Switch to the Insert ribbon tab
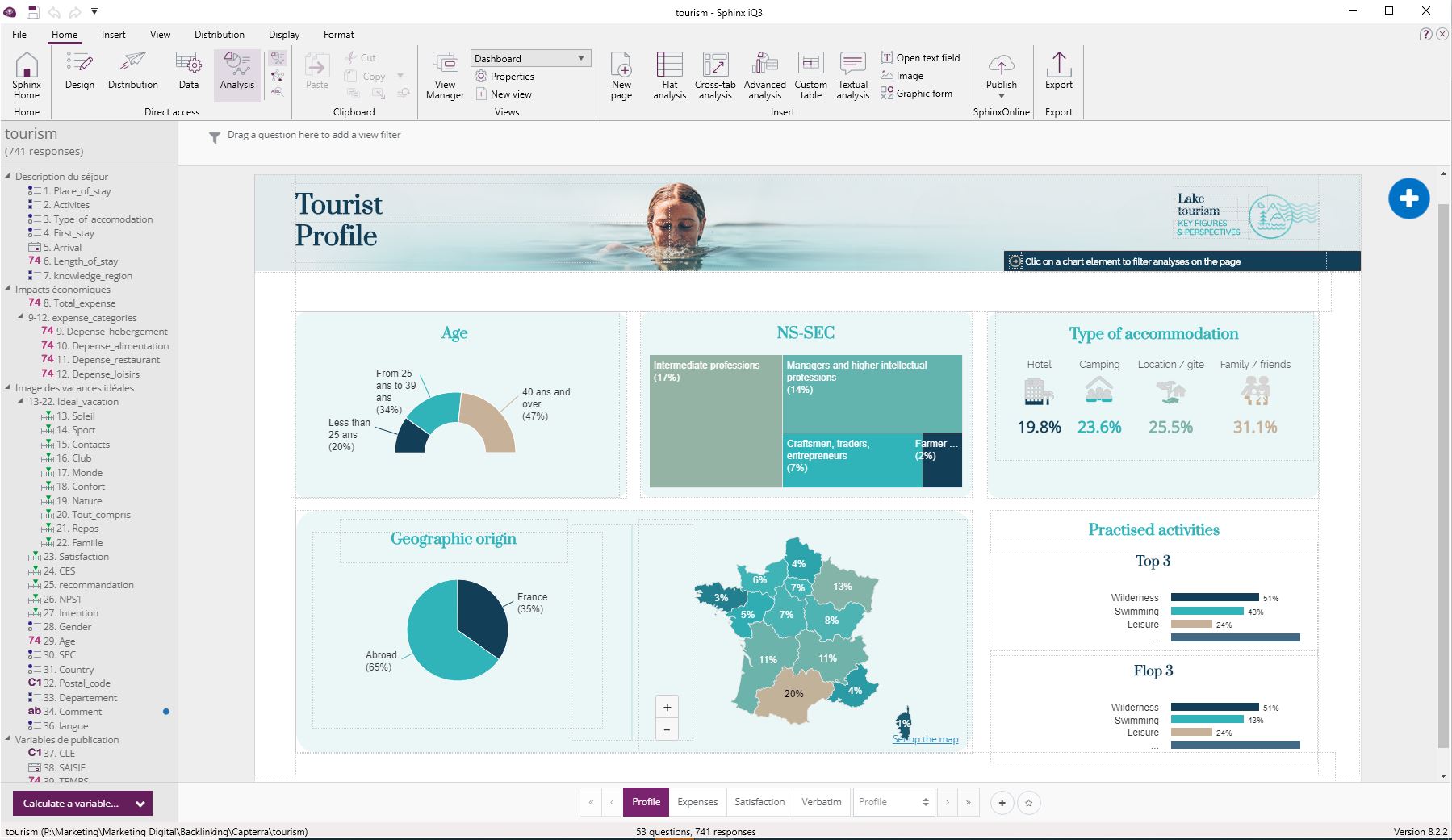 click(x=113, y=34)
